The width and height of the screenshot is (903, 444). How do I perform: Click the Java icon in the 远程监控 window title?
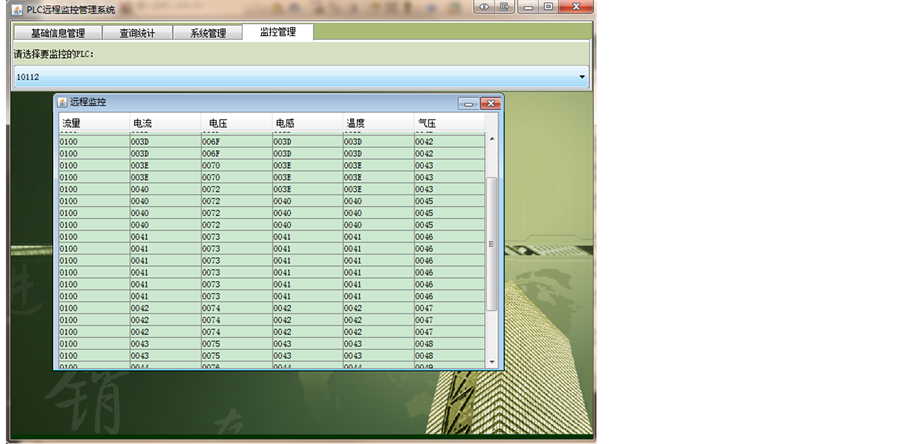point(62,102)
